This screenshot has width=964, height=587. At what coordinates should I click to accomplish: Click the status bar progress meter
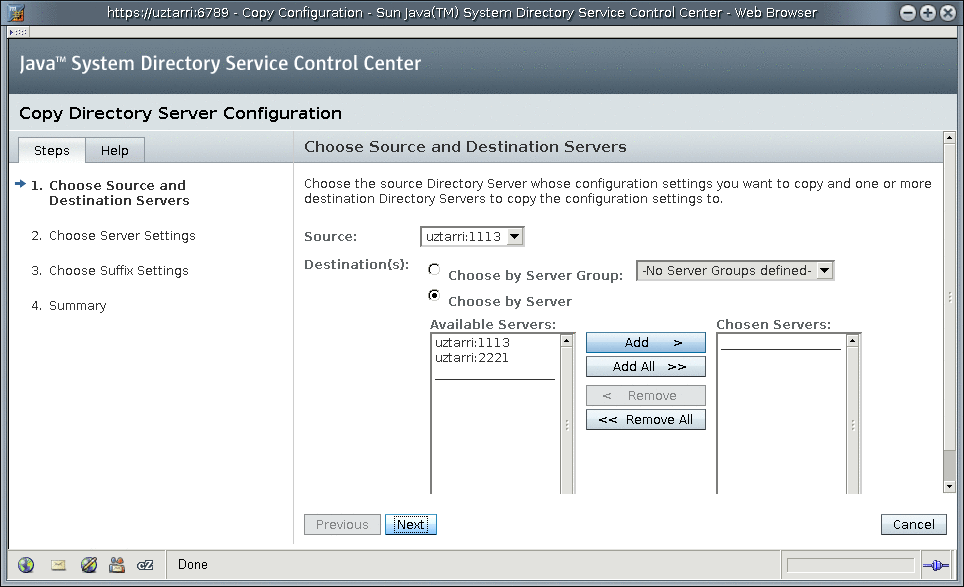(851, 565)
